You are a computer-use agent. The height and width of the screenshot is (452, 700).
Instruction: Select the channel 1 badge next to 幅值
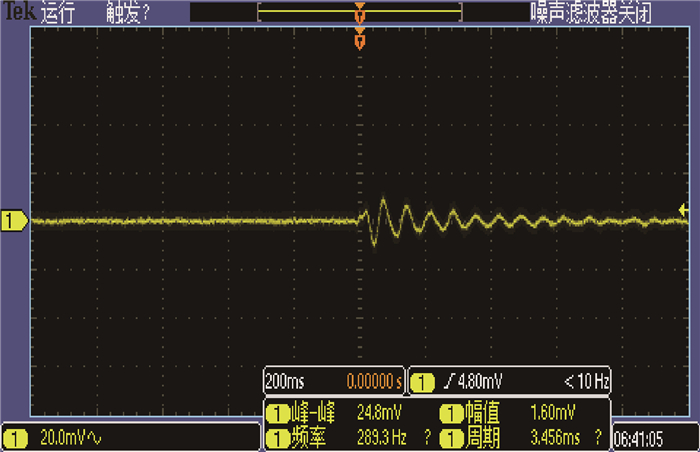(450, 413)
